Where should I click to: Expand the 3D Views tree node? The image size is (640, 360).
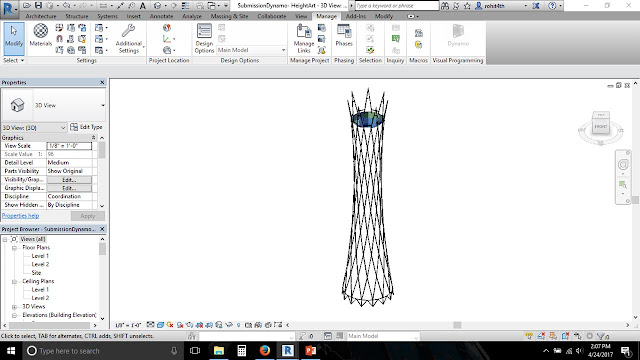(x=14, y=307)
